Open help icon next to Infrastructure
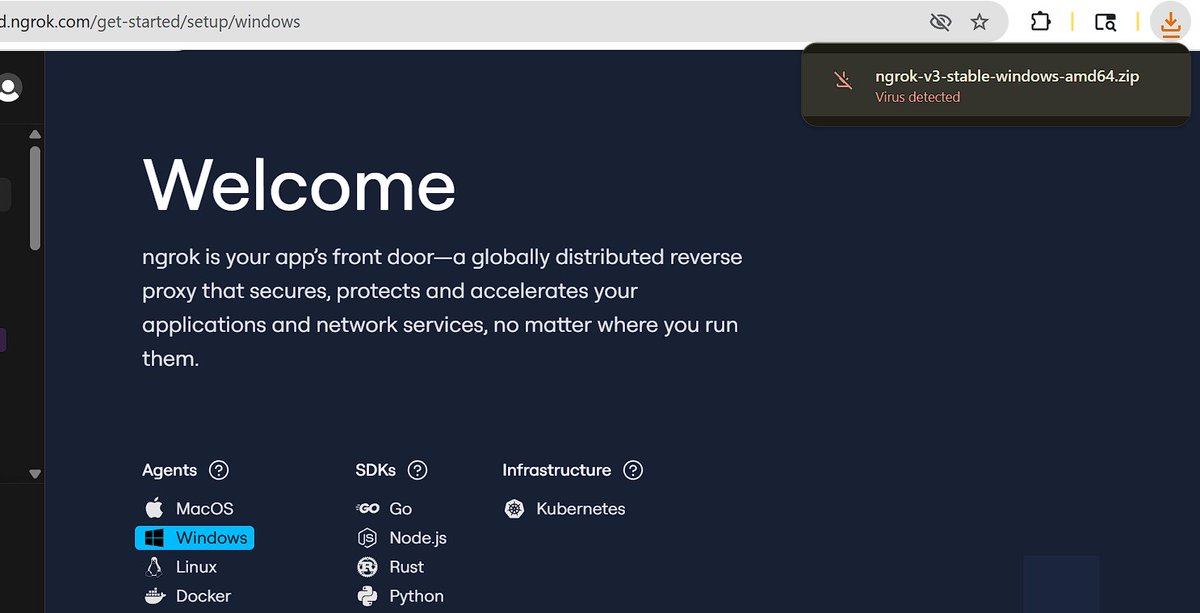Image resolution: width=1200 pixels, height=613 pixels. point(632,470)
